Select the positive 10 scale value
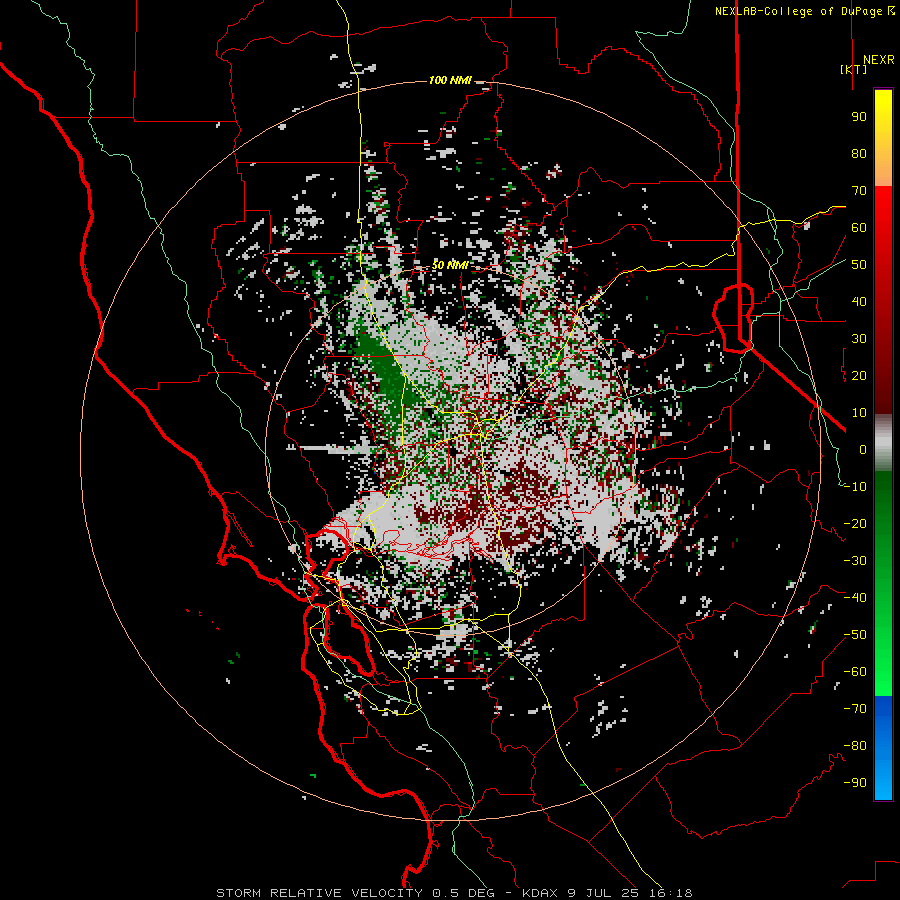Image resolution: width=900 pixels, height=900 pixels. (x=859, y=413)
